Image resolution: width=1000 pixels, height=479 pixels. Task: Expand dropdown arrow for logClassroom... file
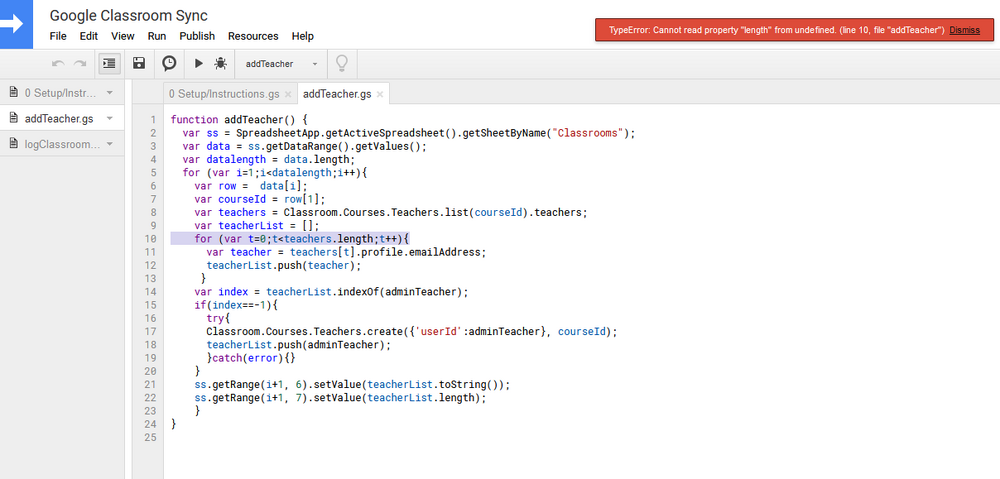110,144
